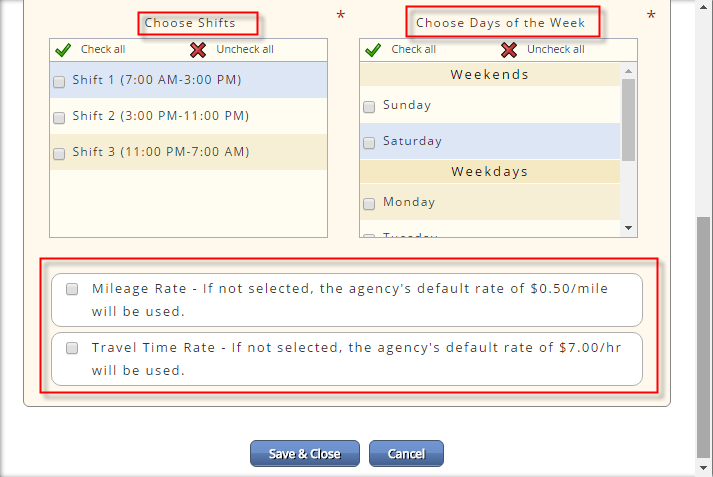713x477 pixels.
Task: Click red X icon in Days of Week
Action: click(508, 49)
